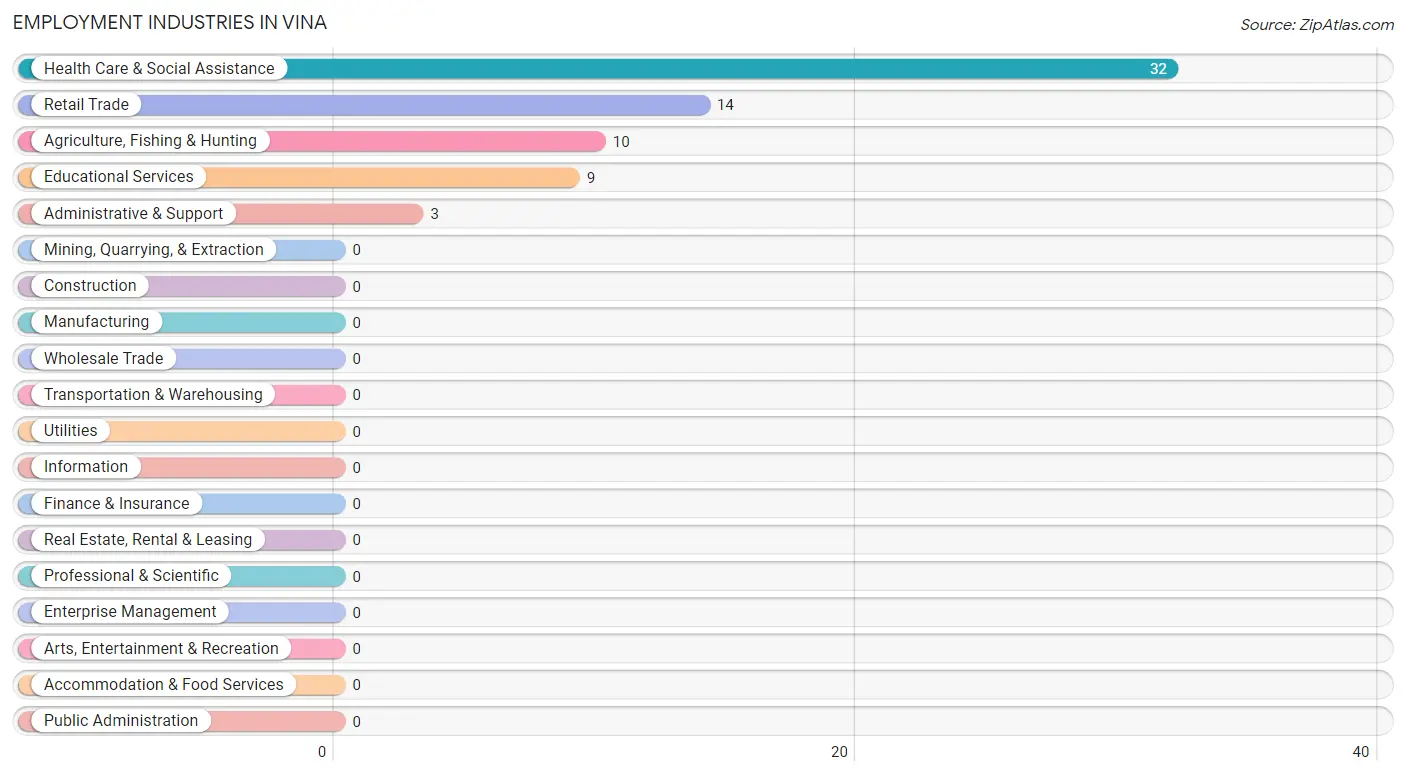Select the Retail Trade label
The image size is (1406, 776).
click(86, 104)
